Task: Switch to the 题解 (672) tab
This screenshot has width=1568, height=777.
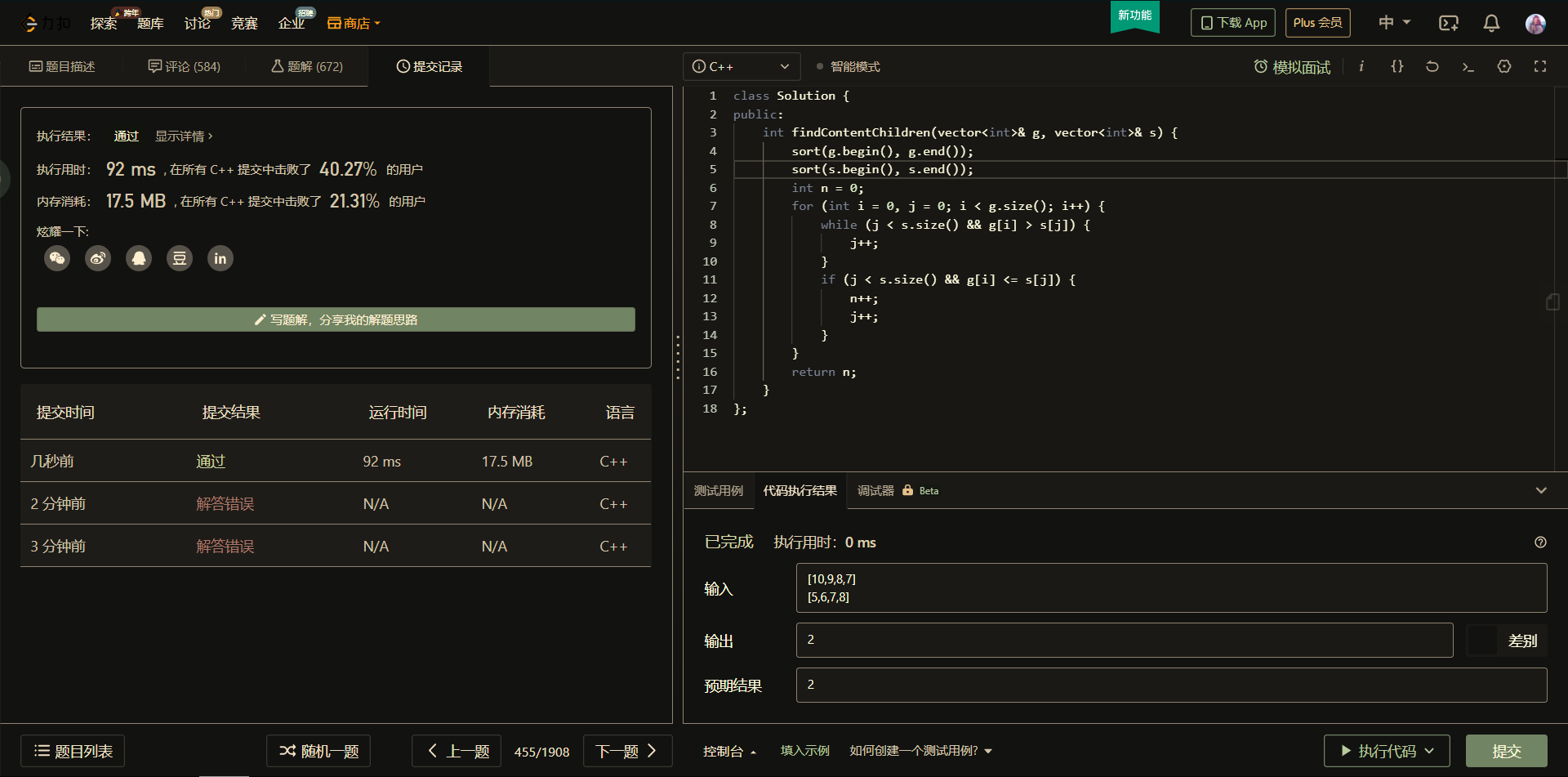Action: coord(307,66)
